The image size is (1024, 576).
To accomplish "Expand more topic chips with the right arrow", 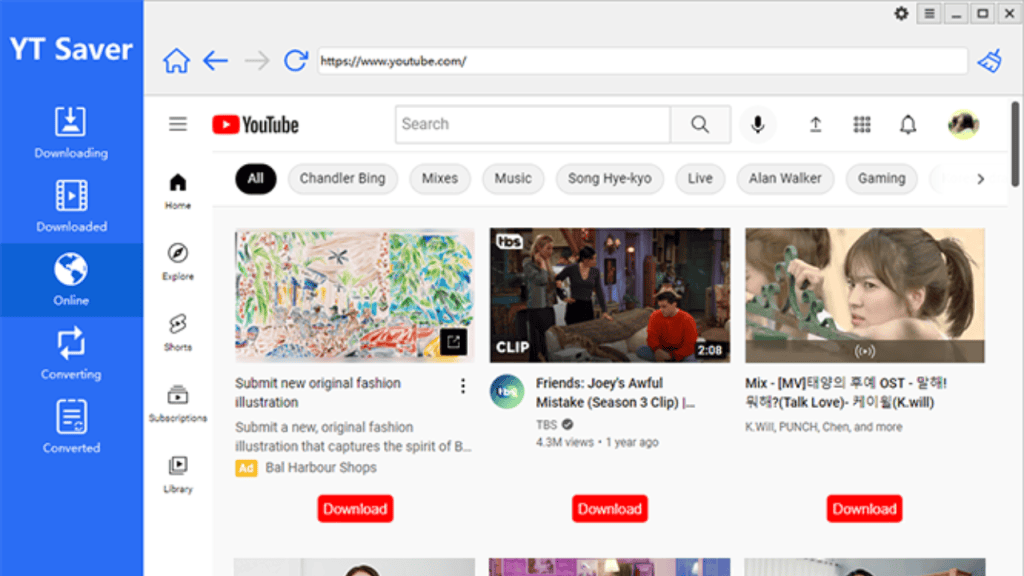I will click(x=979, y=179).
